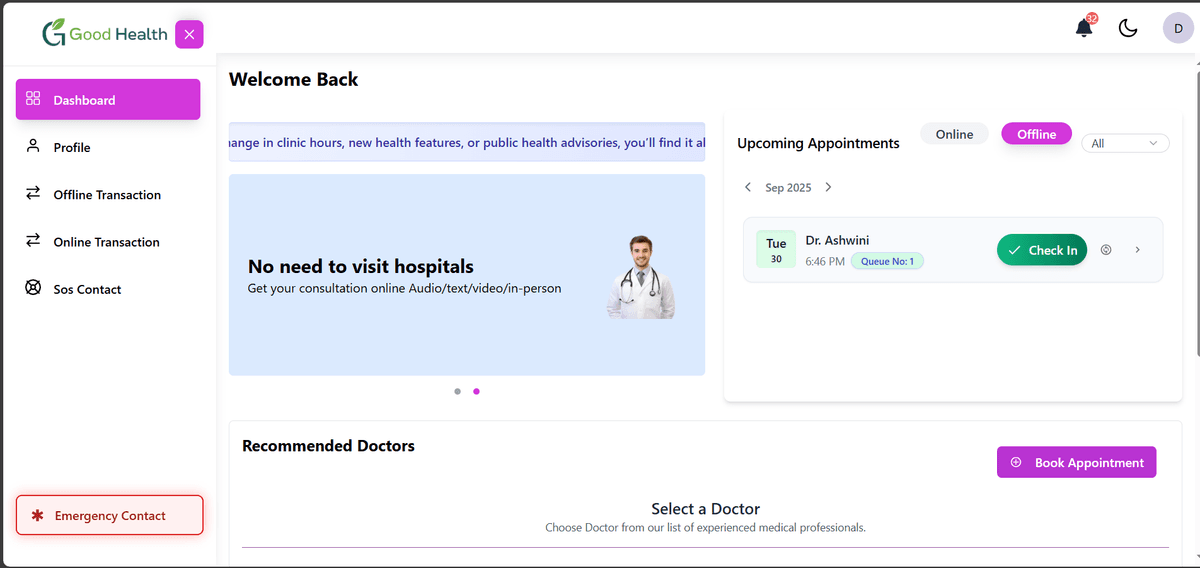Click the Offline Transaction arrows icon
This screenshot has height=568, width=1200.
(x=33, y=193)
